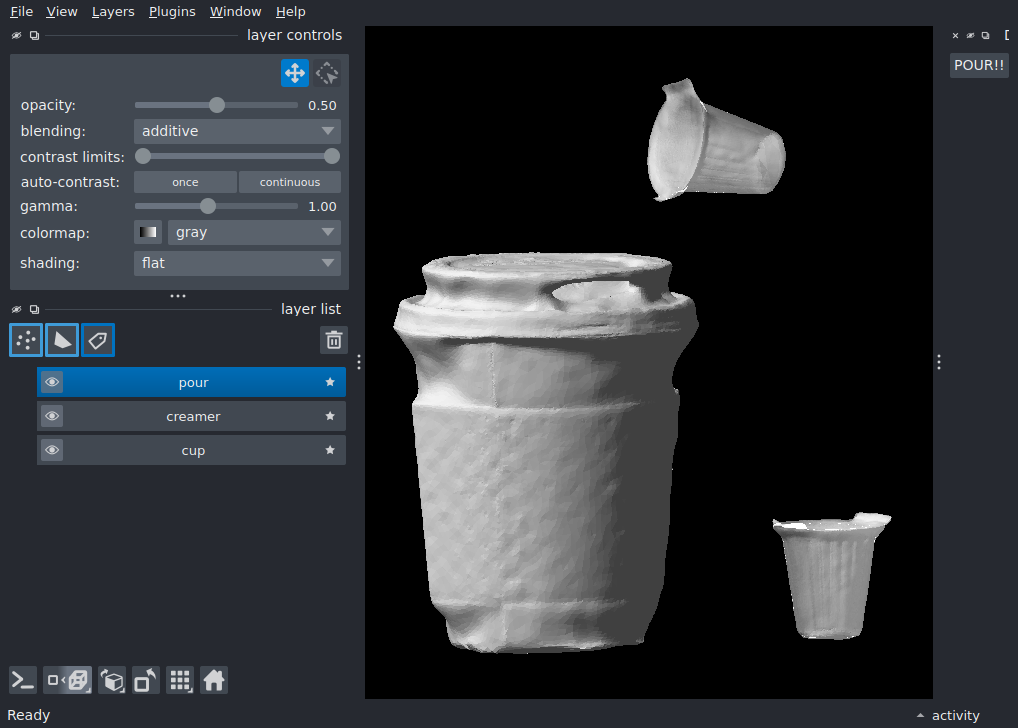Viewport: 1018px width, 728px height.
Task: Float the layer list panel
Action: (x=34, y=309)
